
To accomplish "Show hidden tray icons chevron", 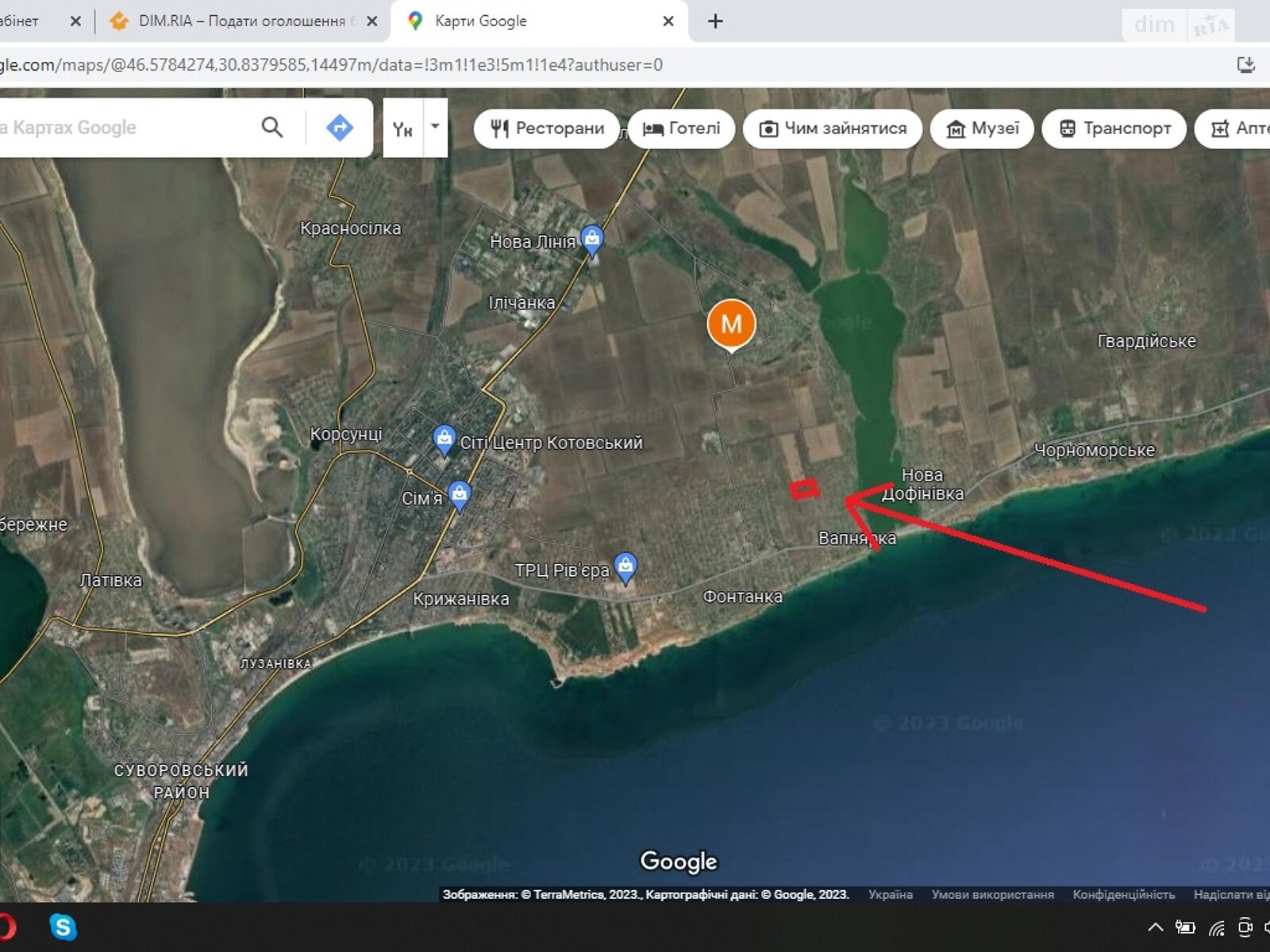I will [x=1156, y=927].
